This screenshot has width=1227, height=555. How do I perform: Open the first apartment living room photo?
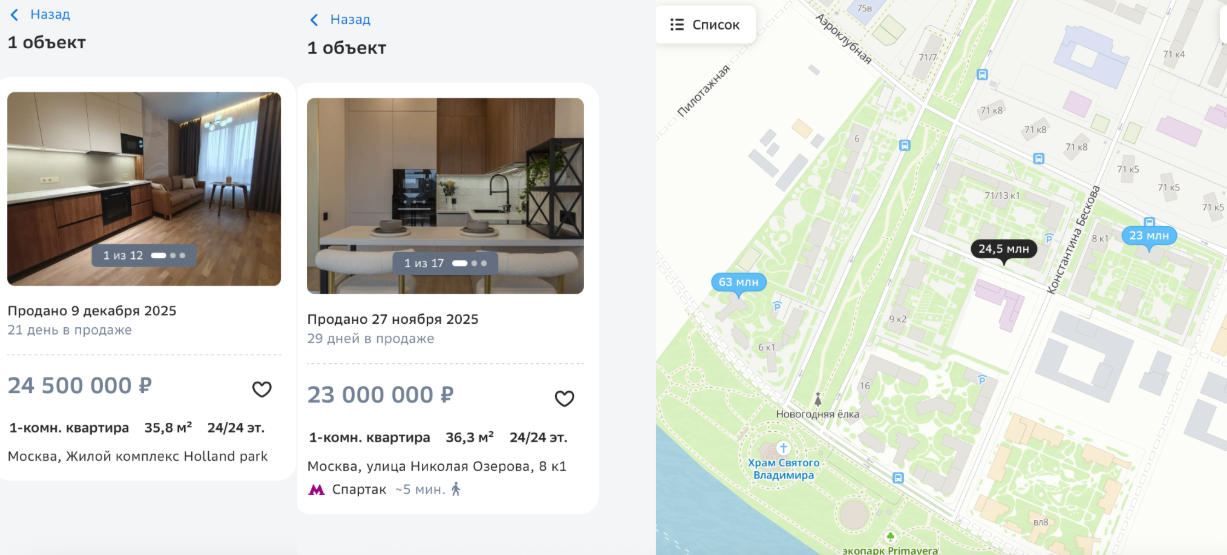pyautogui.click(x=144, y=189)
